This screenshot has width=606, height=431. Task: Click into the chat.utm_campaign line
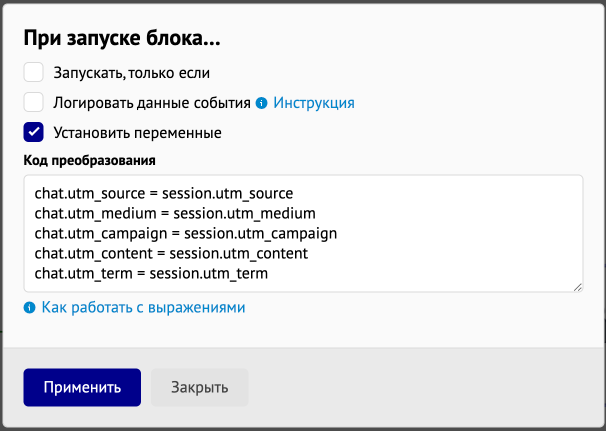(x=186, y=233)
